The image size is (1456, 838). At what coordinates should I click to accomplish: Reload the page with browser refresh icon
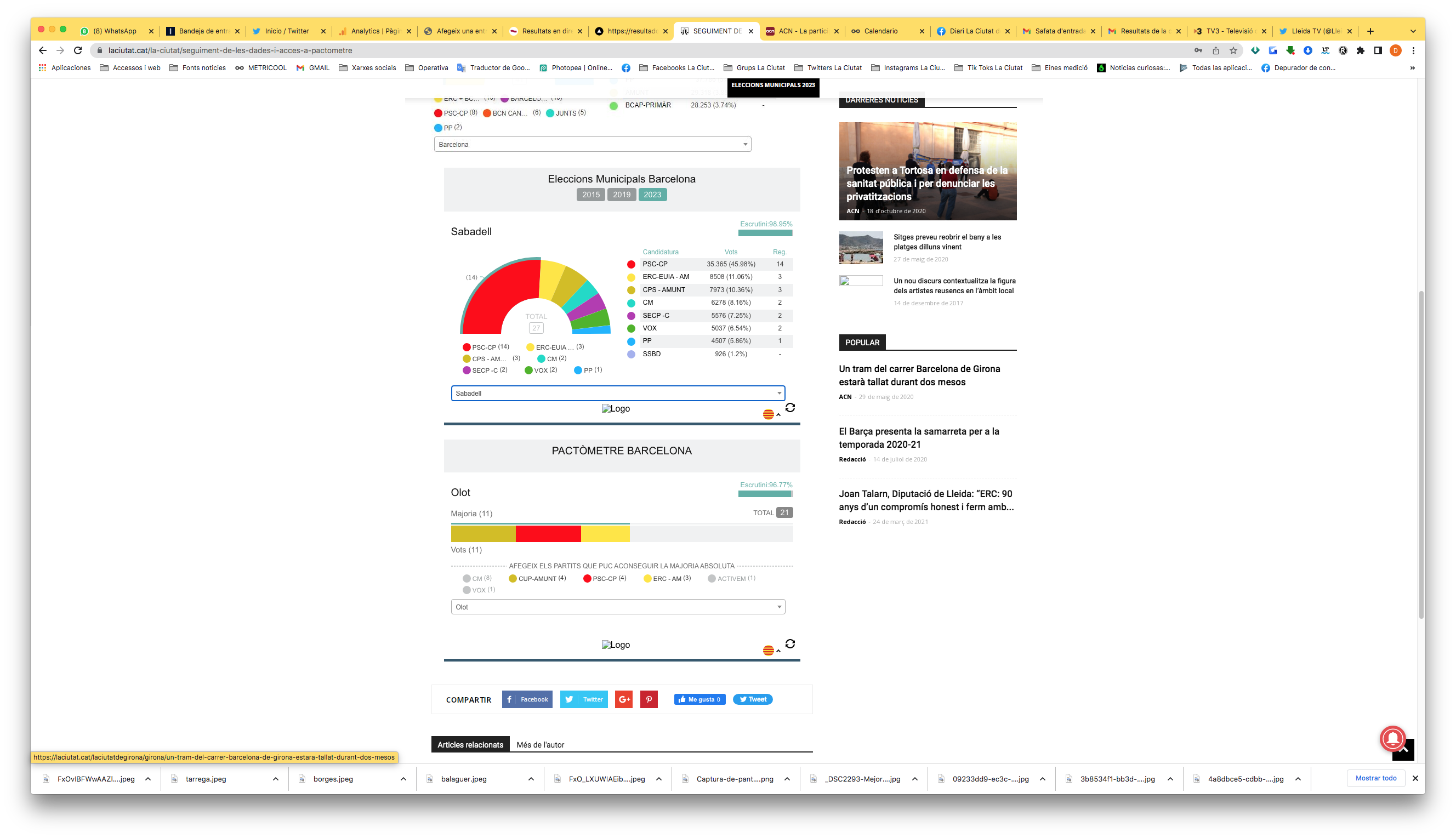coord(78,50)
